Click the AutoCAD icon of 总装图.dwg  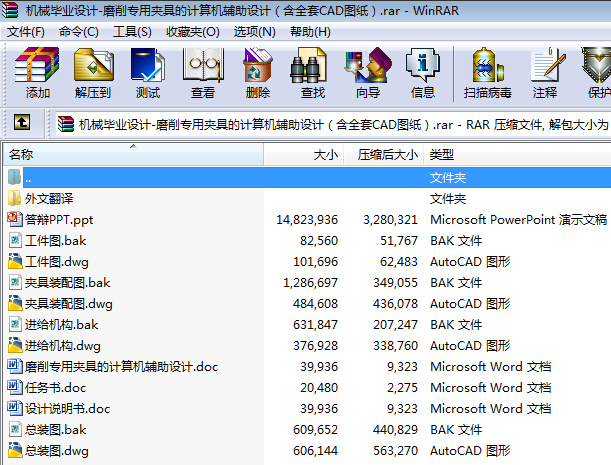15,450
